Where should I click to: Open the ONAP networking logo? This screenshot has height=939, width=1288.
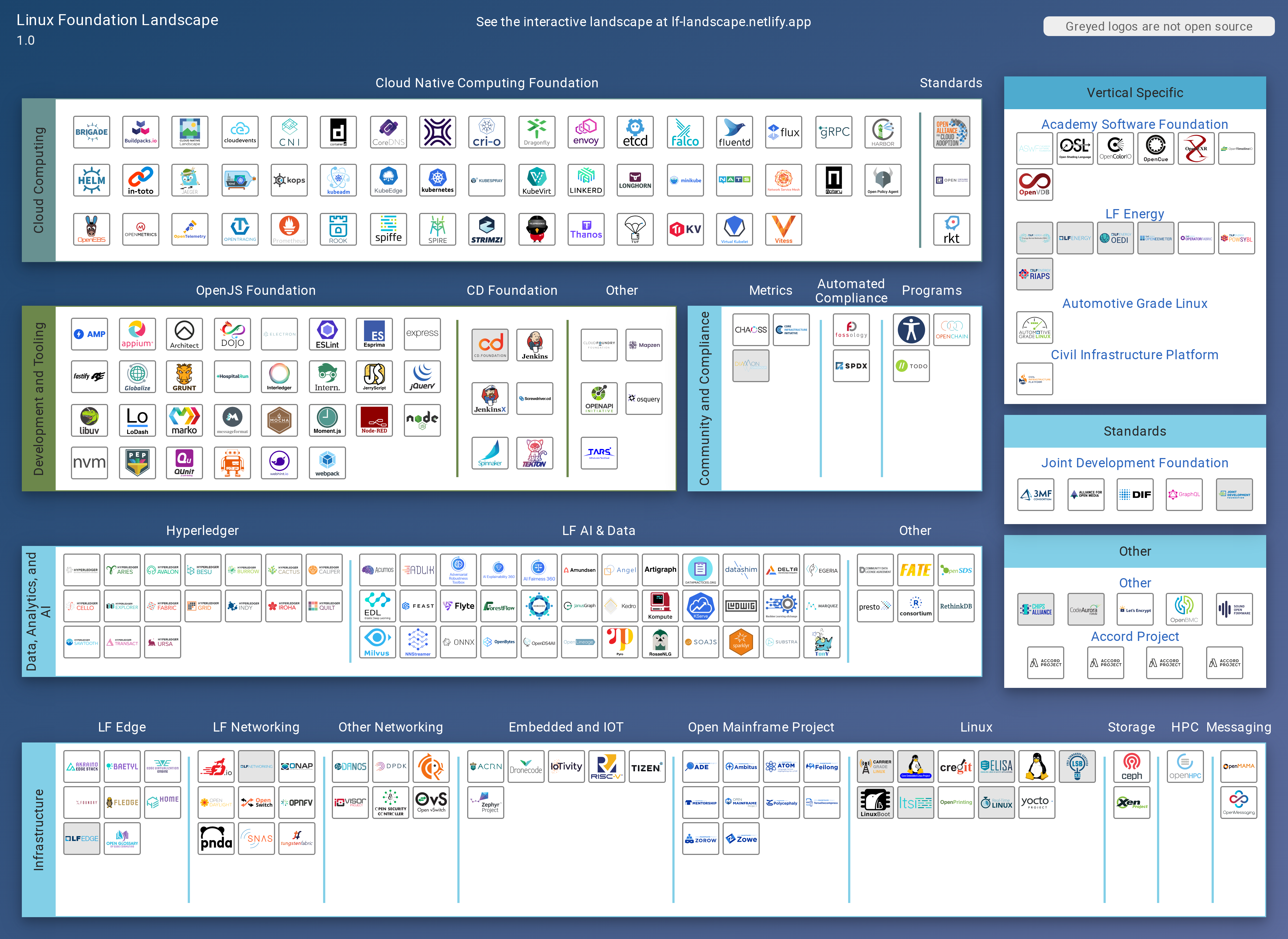pyautogui.click(x=297, y=766)
